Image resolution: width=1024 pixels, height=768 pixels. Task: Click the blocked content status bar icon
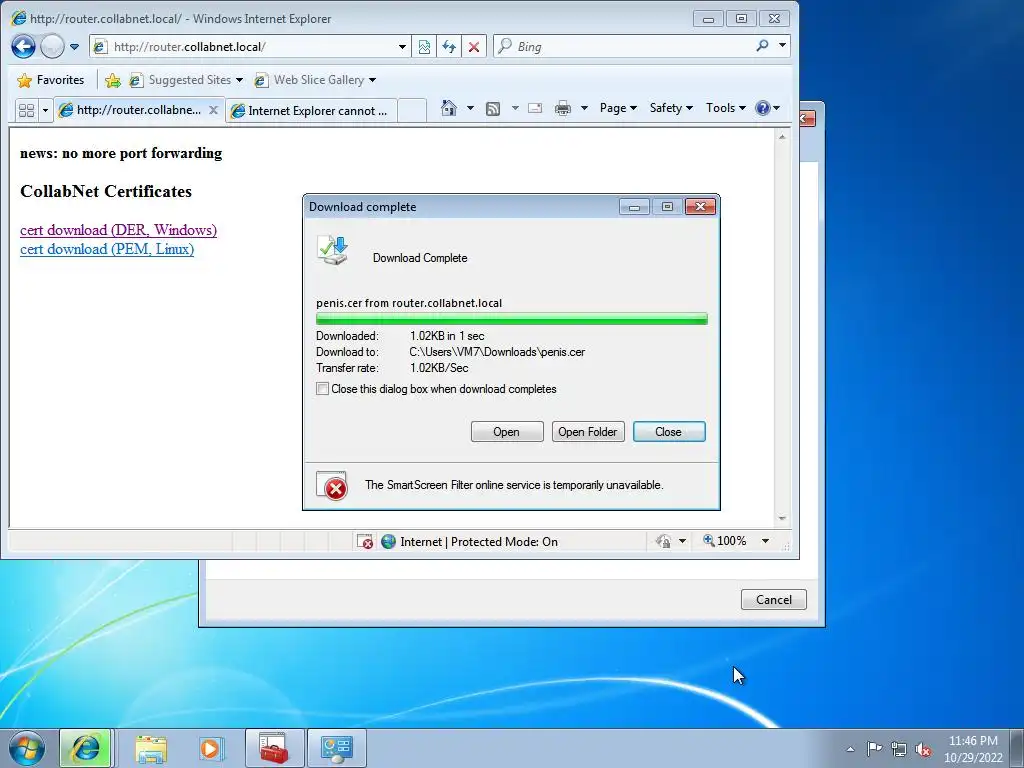tap(364, 541)
